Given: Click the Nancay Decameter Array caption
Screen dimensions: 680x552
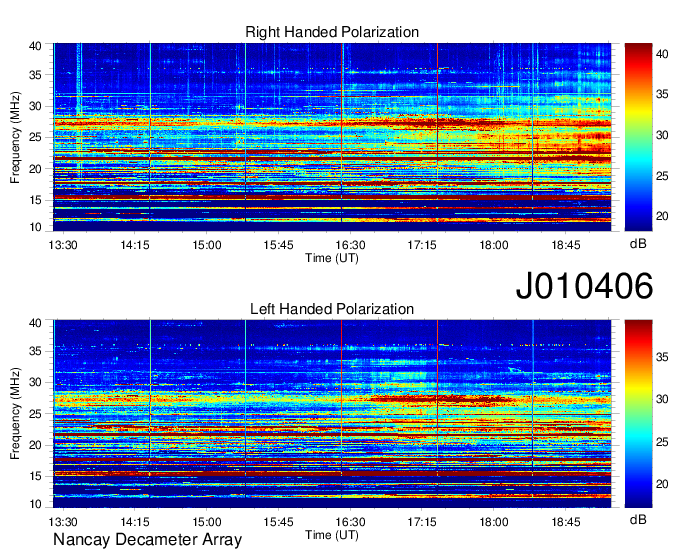Looking at the screenshot, I should click(147, 539).
